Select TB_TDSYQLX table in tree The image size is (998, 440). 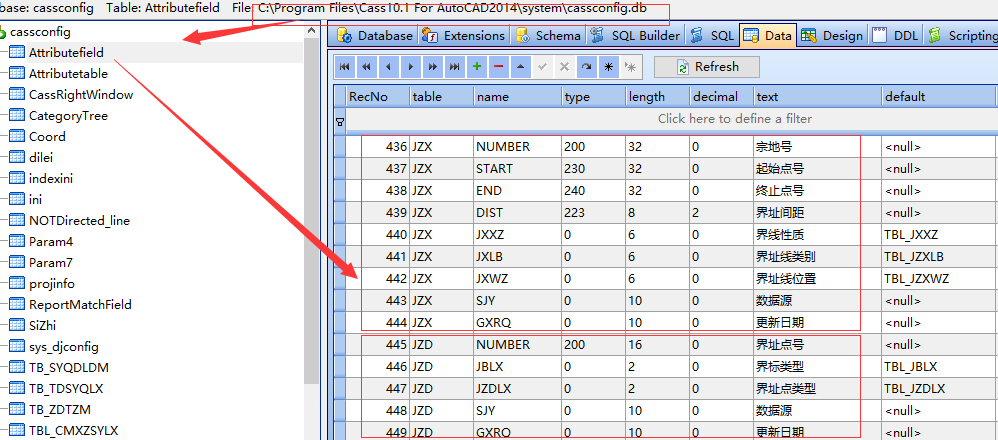click(66, 389)
